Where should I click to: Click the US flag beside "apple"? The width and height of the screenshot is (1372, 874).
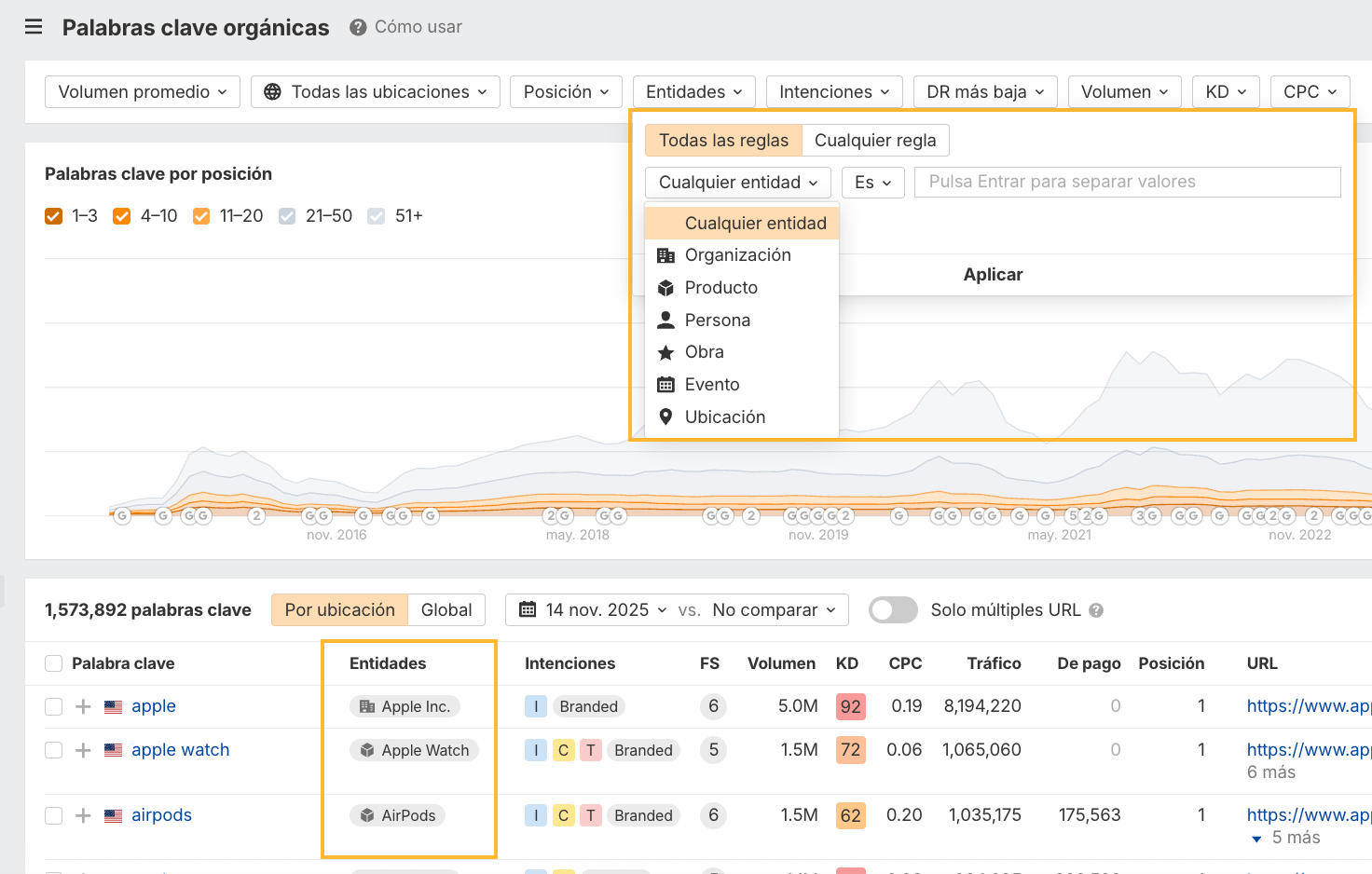point(113,706)
